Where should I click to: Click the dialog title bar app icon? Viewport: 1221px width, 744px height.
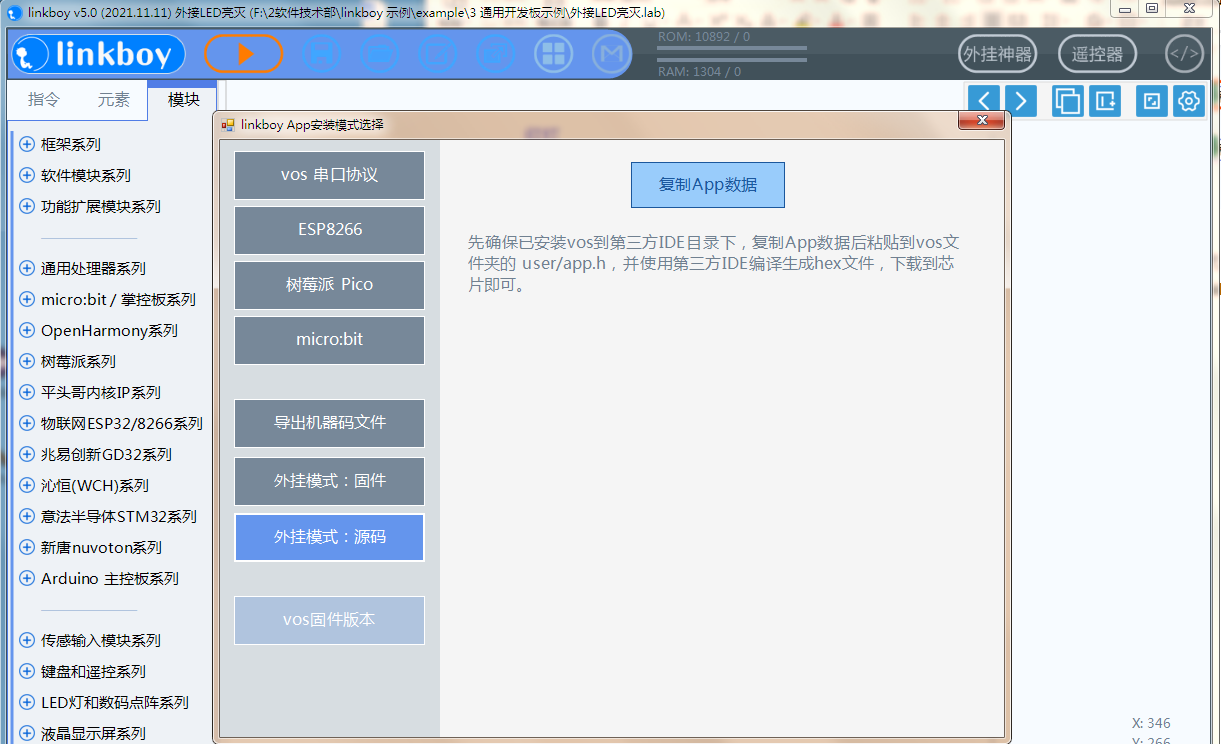(228, 125)
